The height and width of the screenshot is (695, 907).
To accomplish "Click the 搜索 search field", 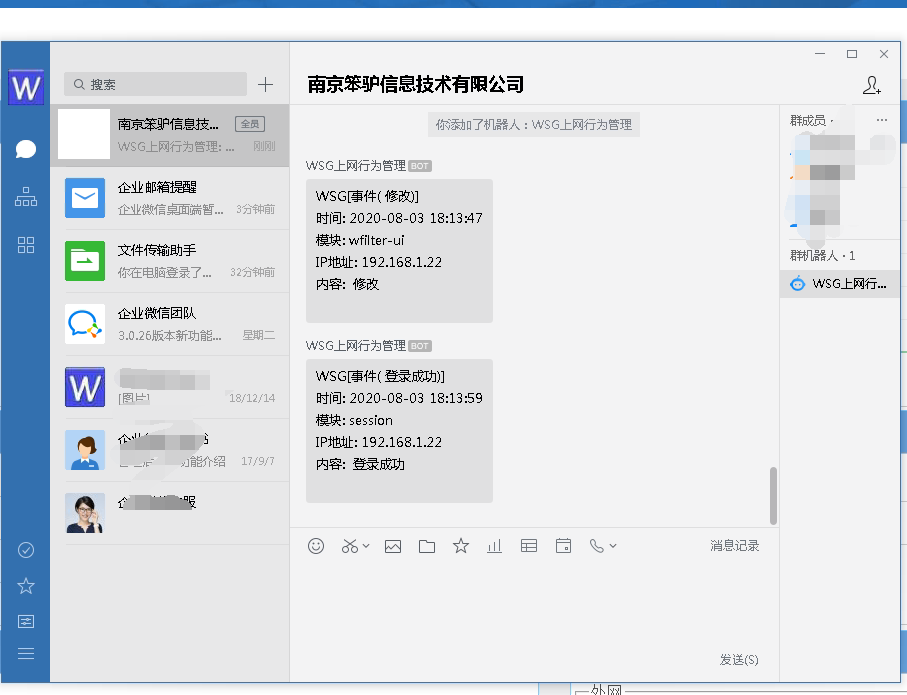I will (155, 85).
